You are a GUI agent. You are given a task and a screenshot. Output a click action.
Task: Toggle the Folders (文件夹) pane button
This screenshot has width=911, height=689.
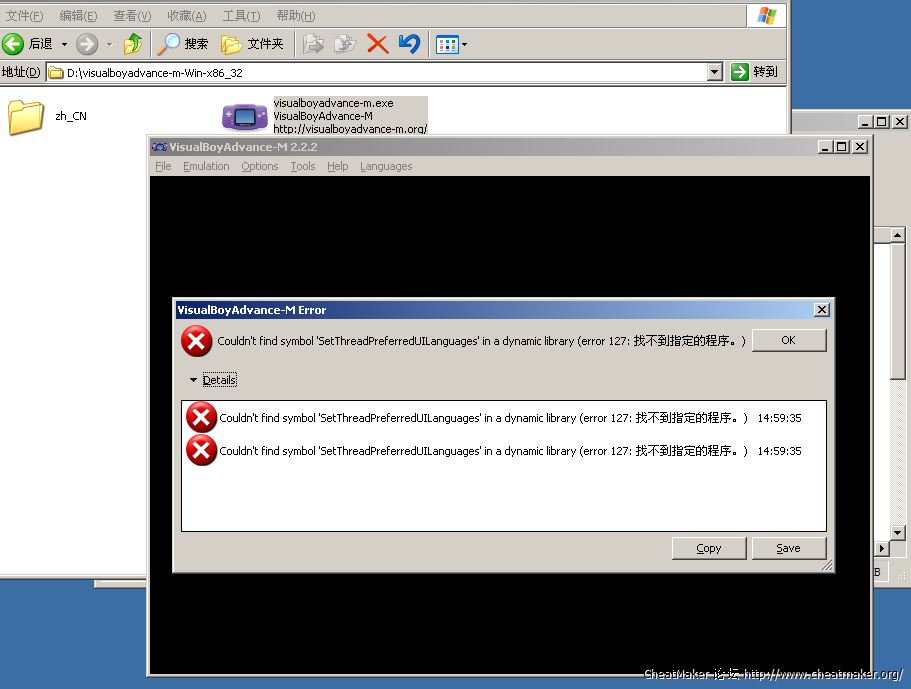tap(252, 44)
